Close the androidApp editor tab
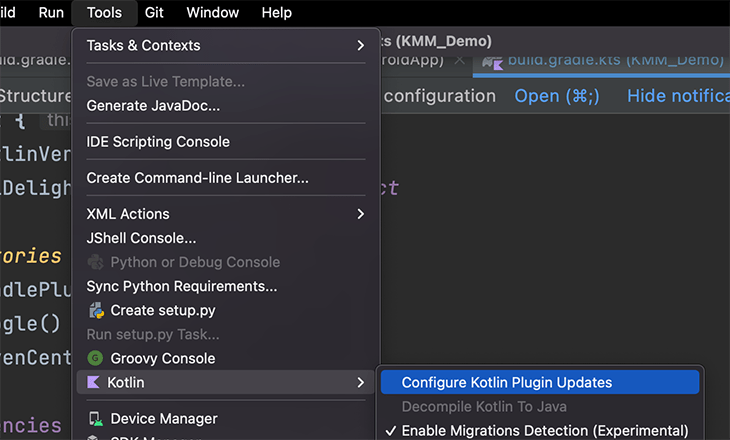730x440 pixels. click(x=460, y=60)
